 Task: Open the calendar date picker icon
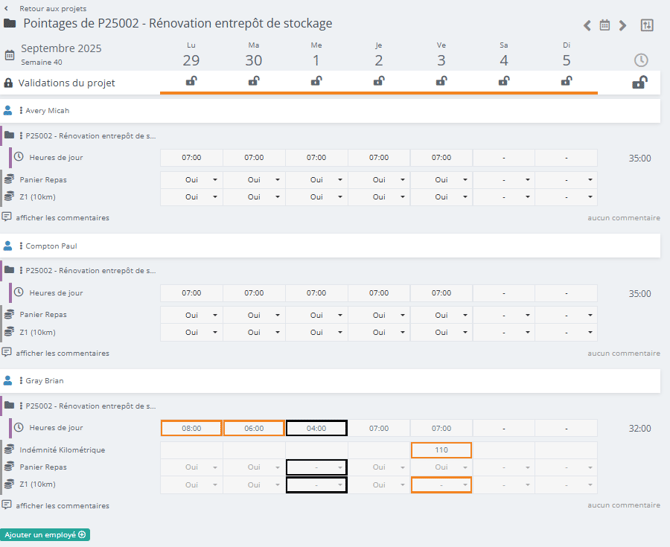(x=605, y=25)
